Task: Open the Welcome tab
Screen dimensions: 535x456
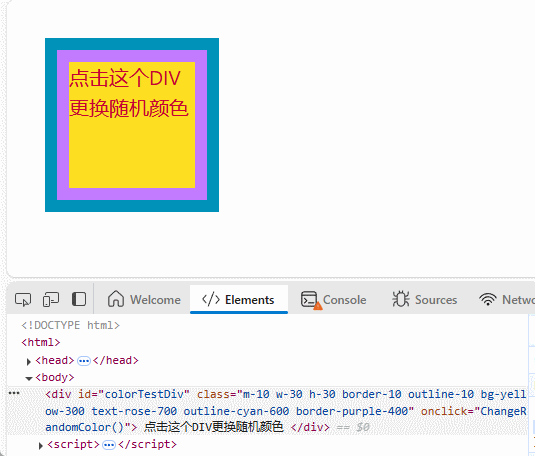Action: pos(144,299)
